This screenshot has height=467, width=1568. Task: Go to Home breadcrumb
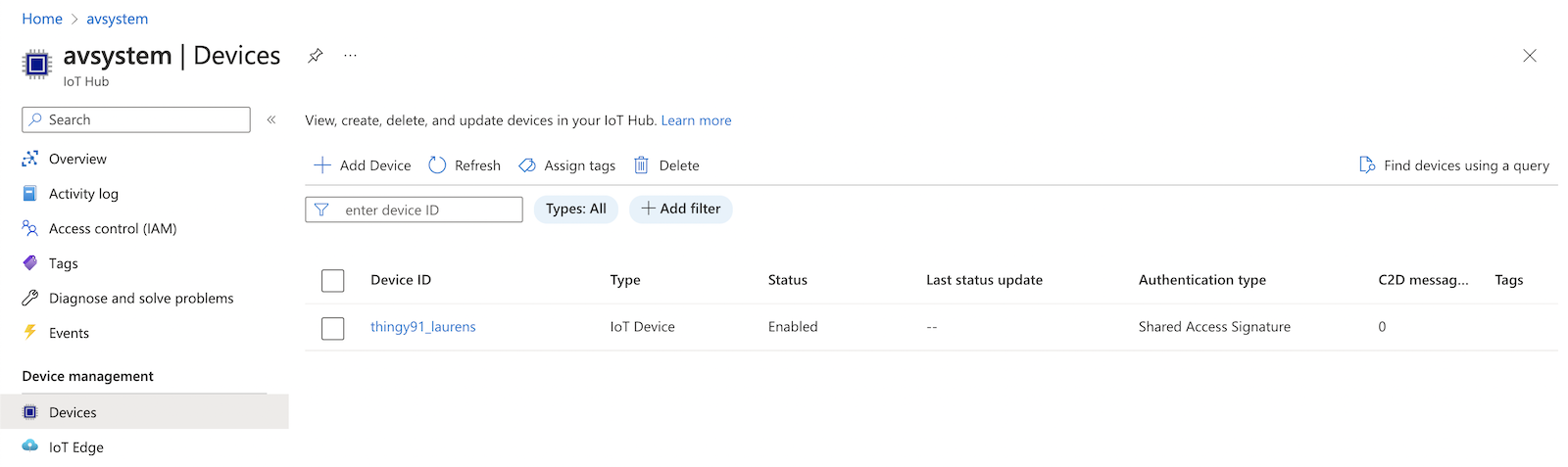(x=42, y=19)
